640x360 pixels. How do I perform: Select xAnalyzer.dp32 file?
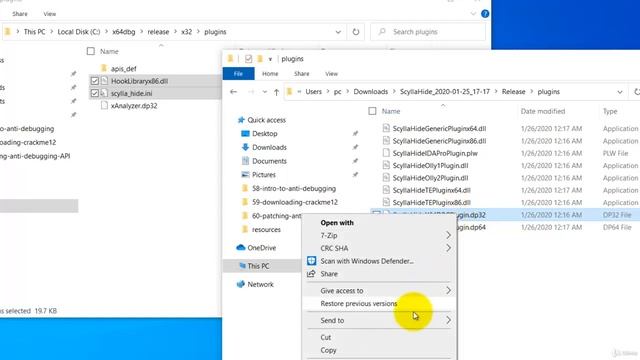(x=134, y=106)
